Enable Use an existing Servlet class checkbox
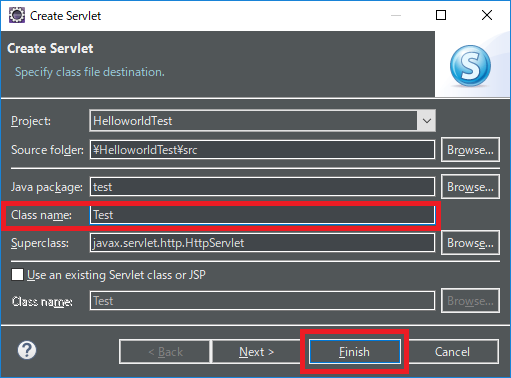The width and height of the screenshot is (511, 378). pyautogui.click(x=17, y=275)
